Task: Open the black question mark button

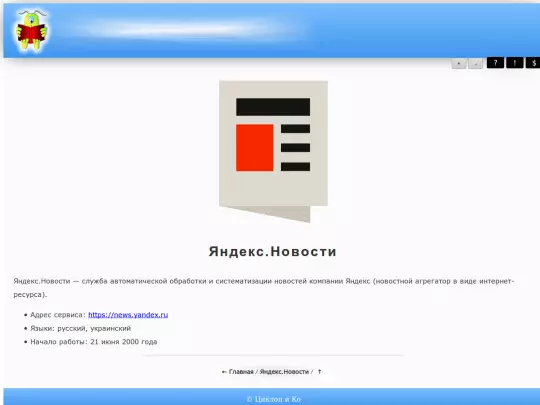Action: tap(495, 63)
